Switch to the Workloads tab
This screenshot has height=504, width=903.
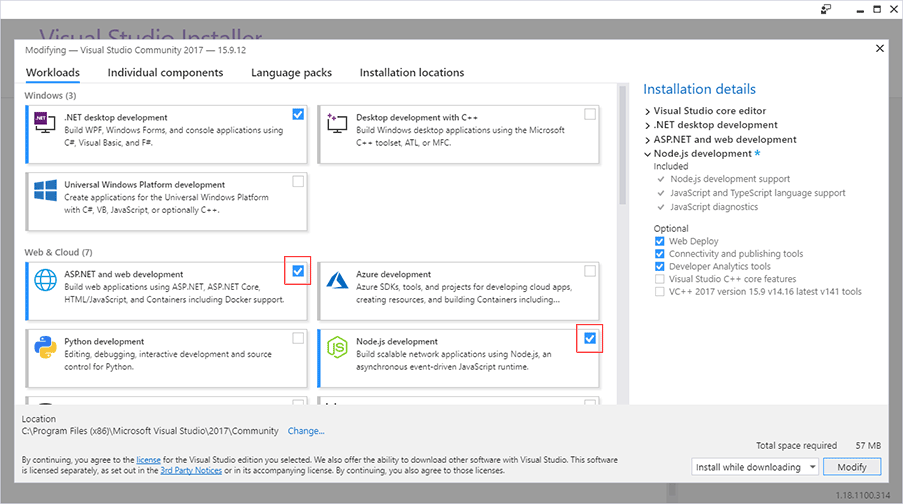(x=53, y=73)
